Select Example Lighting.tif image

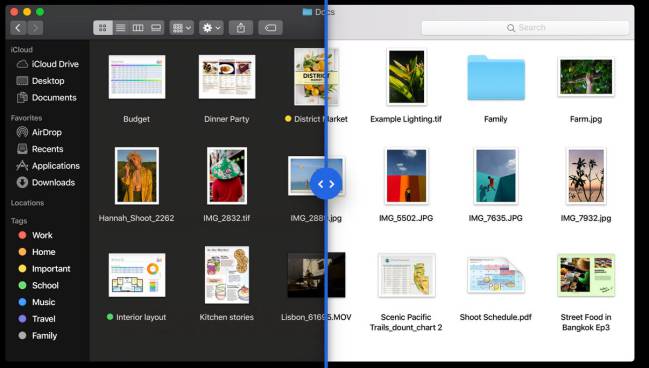pyautogui.click(x=406, y=77)
